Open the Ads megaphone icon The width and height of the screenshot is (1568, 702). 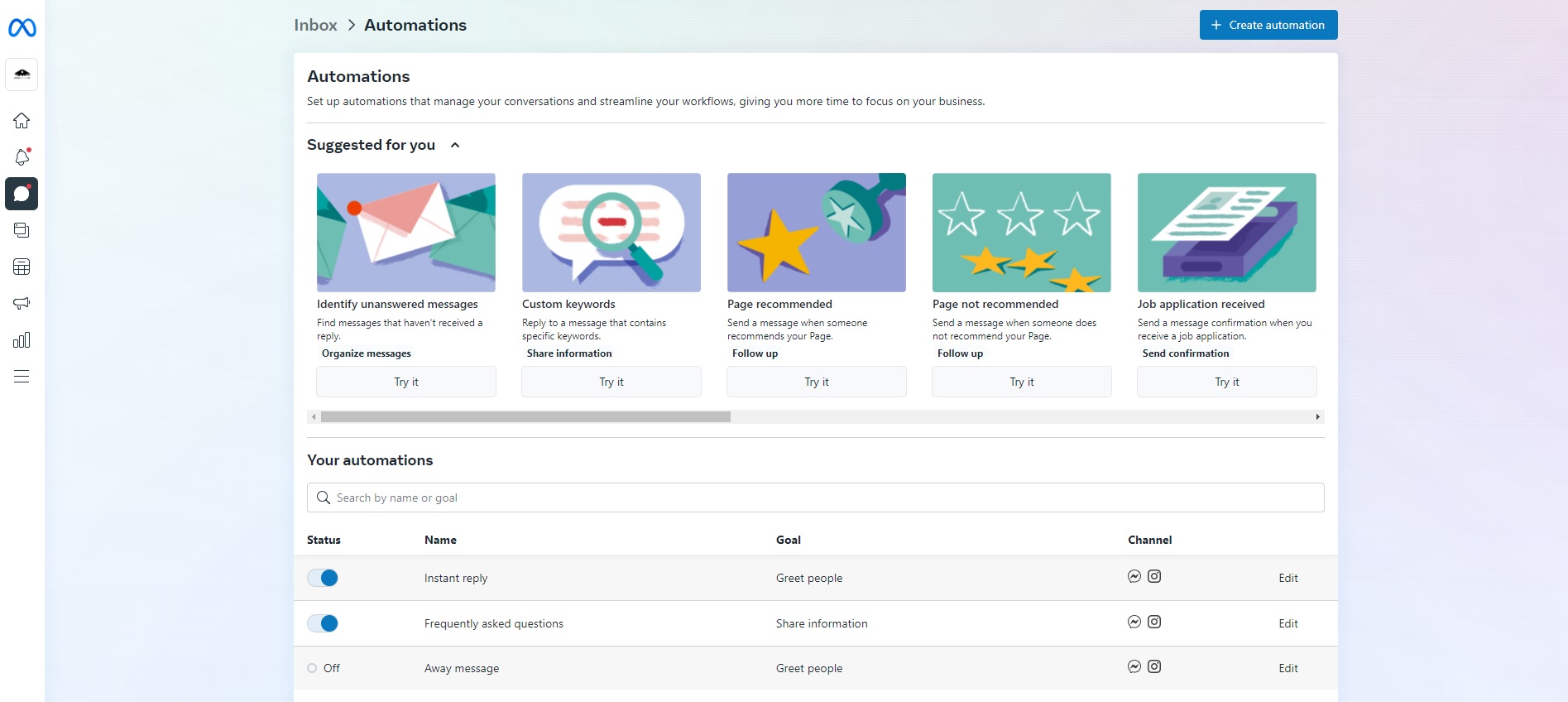click(x=22, y=303)
